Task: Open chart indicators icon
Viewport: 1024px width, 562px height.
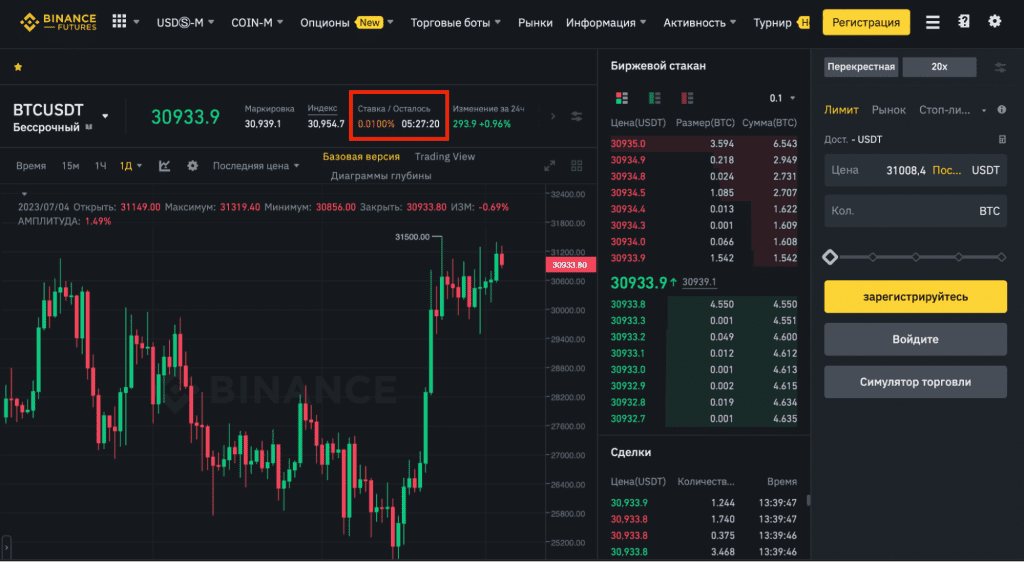Action: point(165,166)
